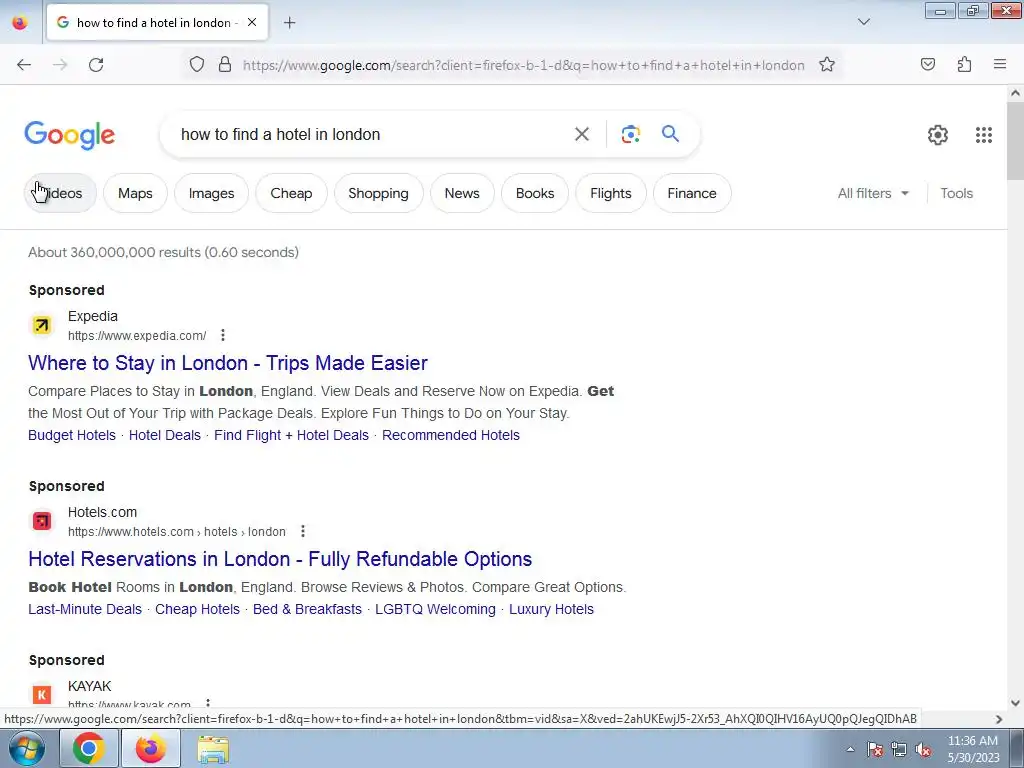This screenshot has width=1024, height=768.
Task: Select the Books search filter
Action: click(535, 193)
